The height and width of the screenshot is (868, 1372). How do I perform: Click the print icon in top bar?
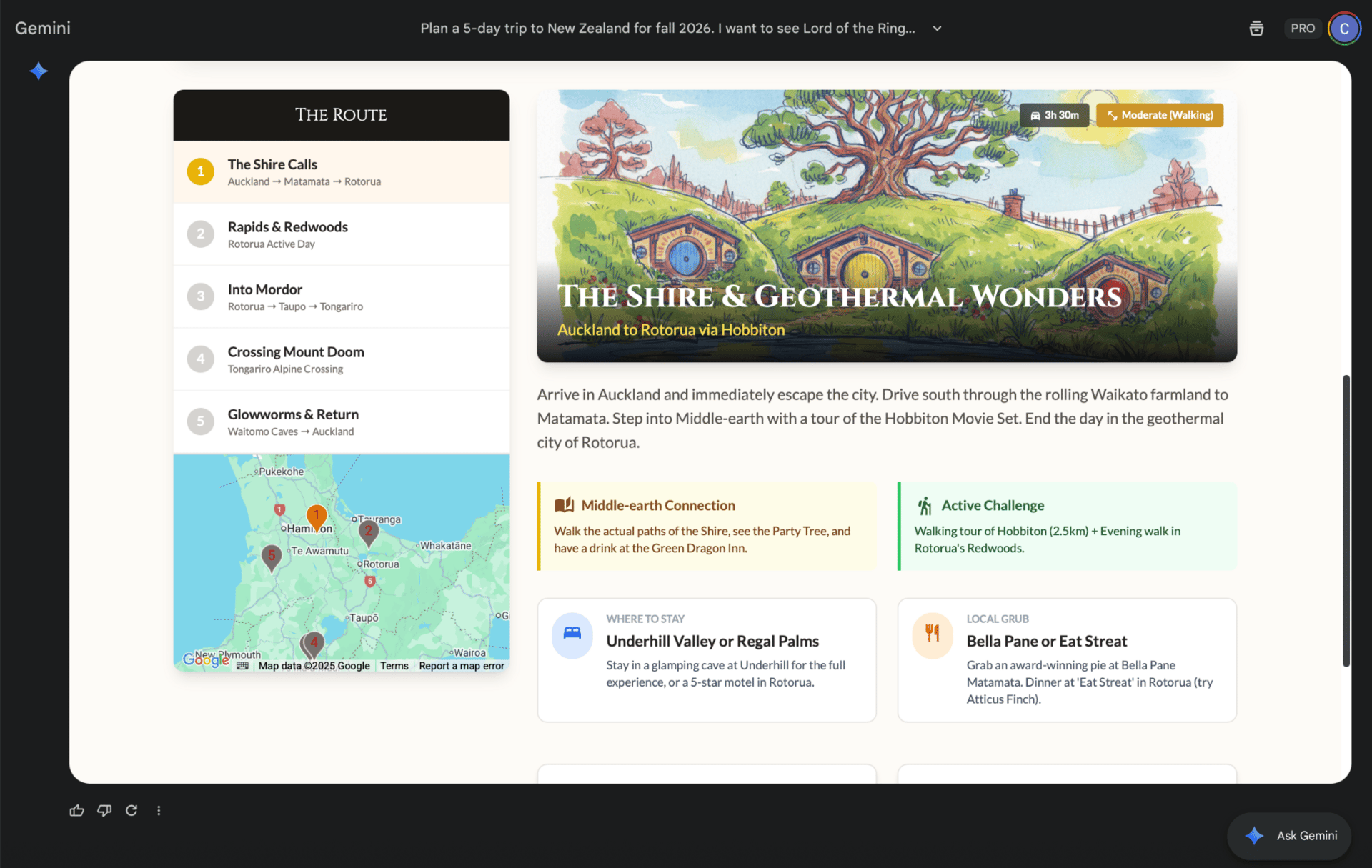[1256, 29]
